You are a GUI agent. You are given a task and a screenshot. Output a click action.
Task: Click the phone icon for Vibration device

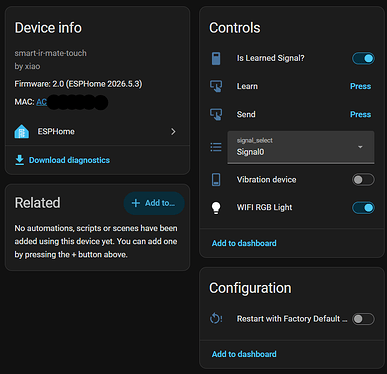[216, 180]
